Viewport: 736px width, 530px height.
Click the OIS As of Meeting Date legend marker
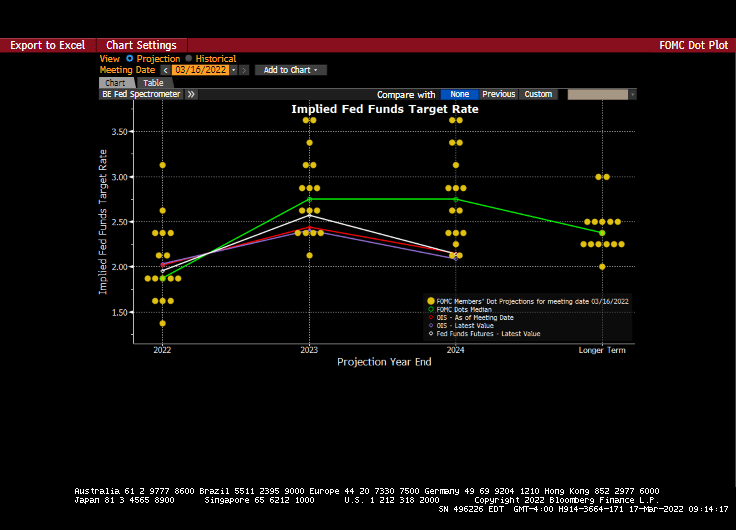coord(430,318)
